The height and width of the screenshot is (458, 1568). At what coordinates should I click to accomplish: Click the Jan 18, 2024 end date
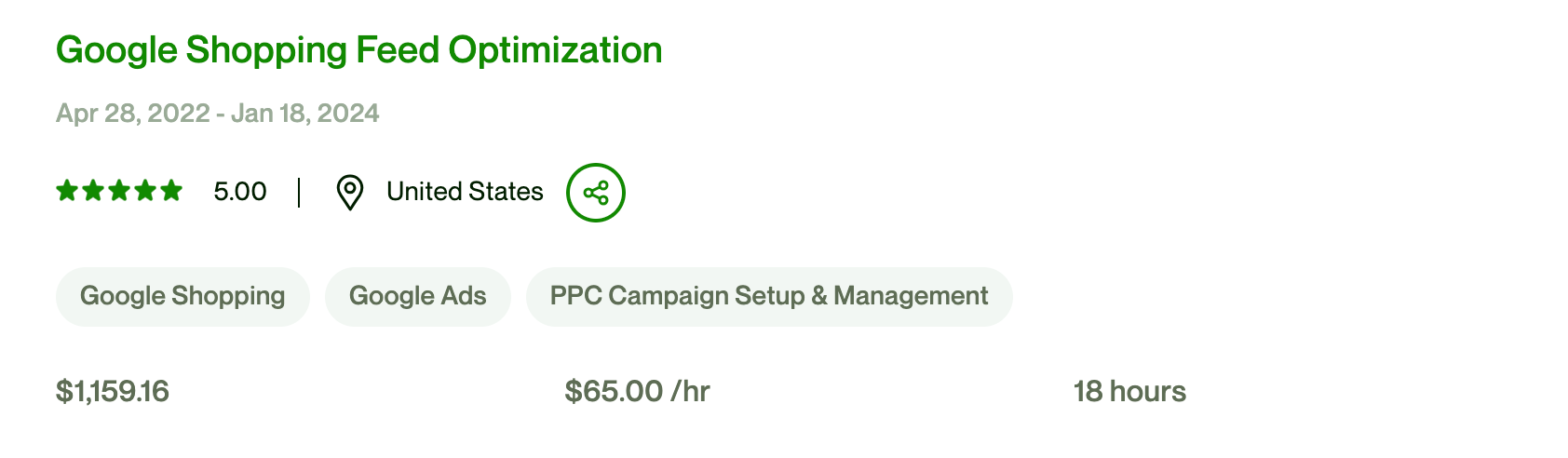pyautogui.click(x=304, y=114)
